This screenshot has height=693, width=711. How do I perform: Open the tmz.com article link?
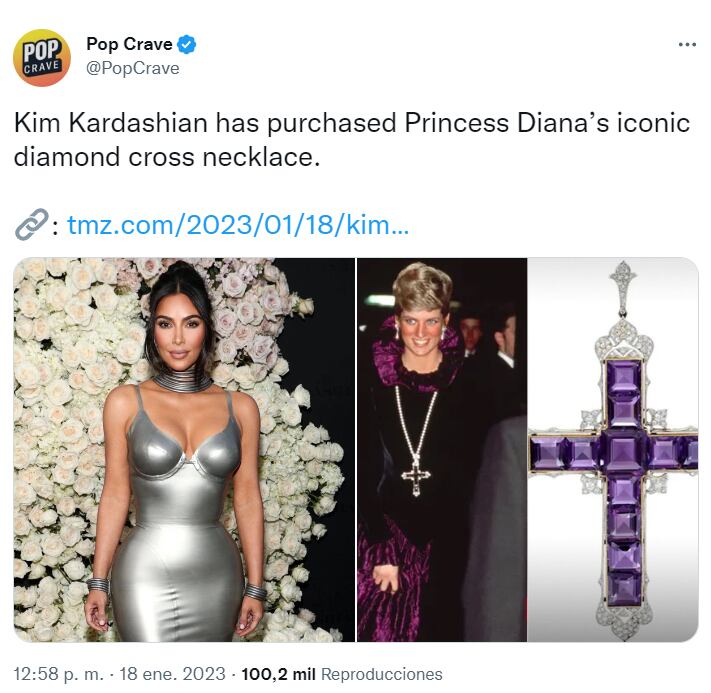(238, 226)
